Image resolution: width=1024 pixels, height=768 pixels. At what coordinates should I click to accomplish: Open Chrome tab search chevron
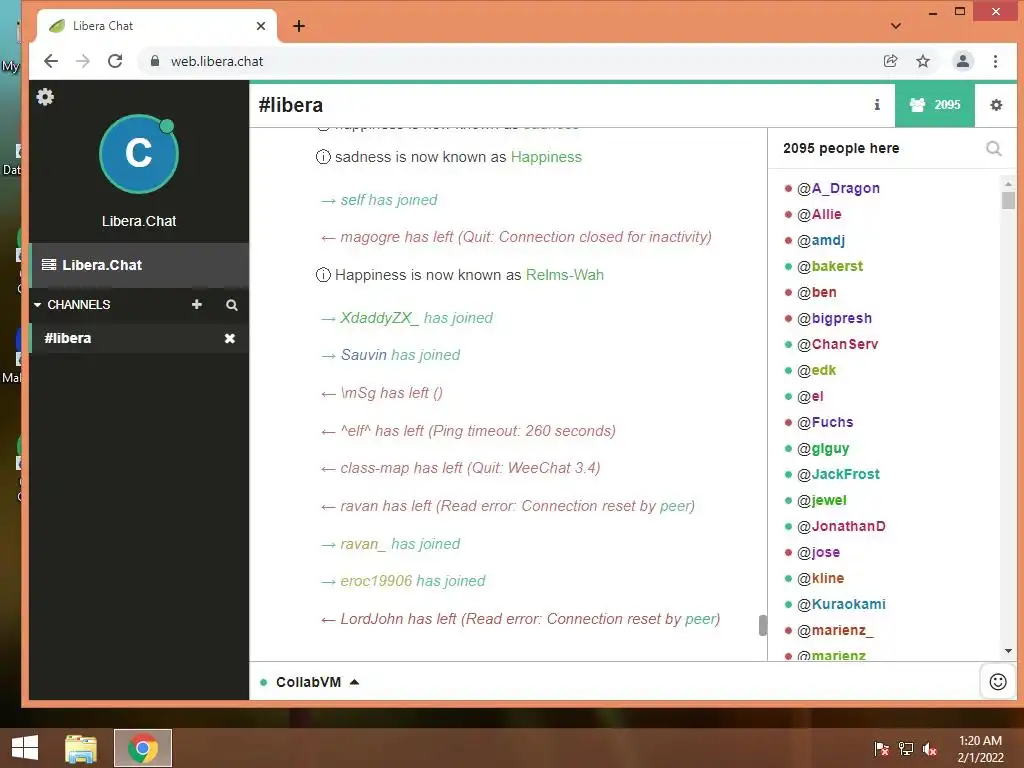(896, 26)
